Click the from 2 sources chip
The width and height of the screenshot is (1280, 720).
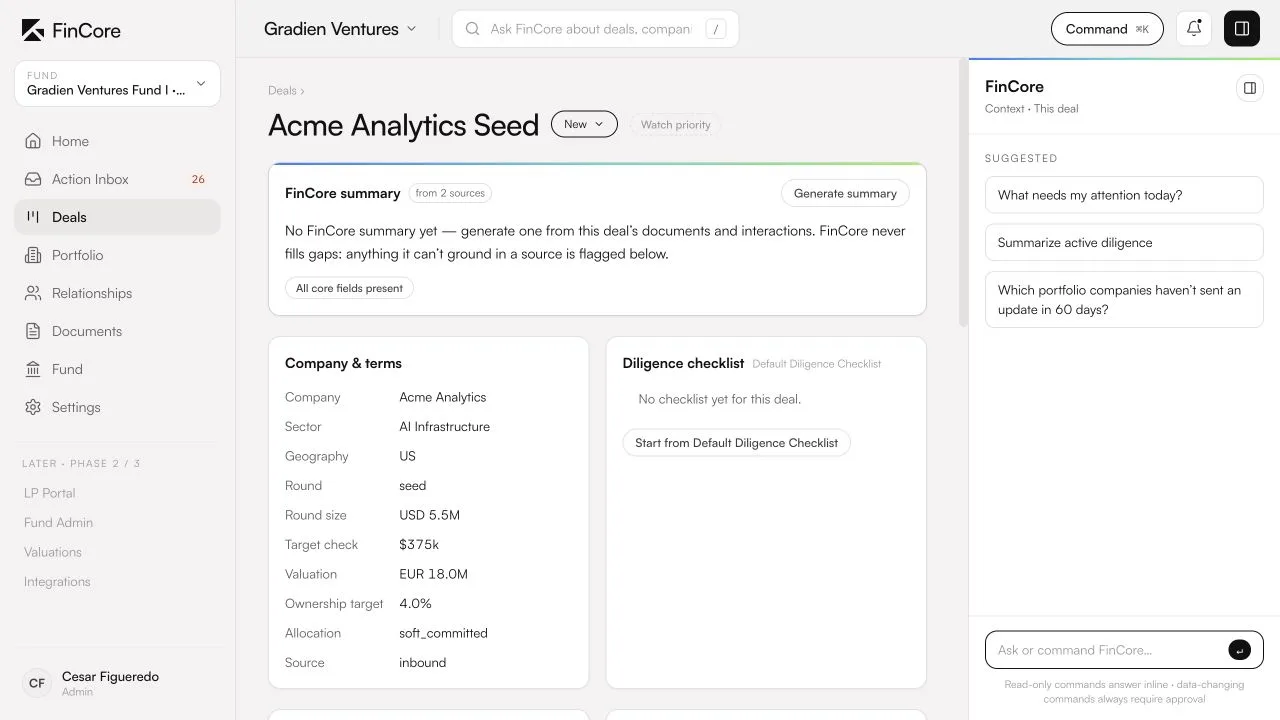[x=450, y=193]
